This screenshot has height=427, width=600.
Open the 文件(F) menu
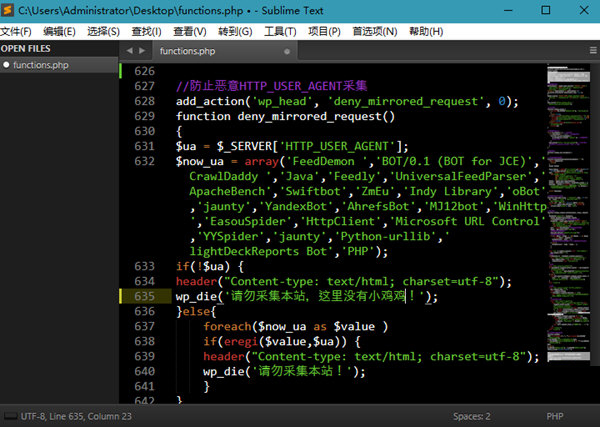[x=16, y=31]
